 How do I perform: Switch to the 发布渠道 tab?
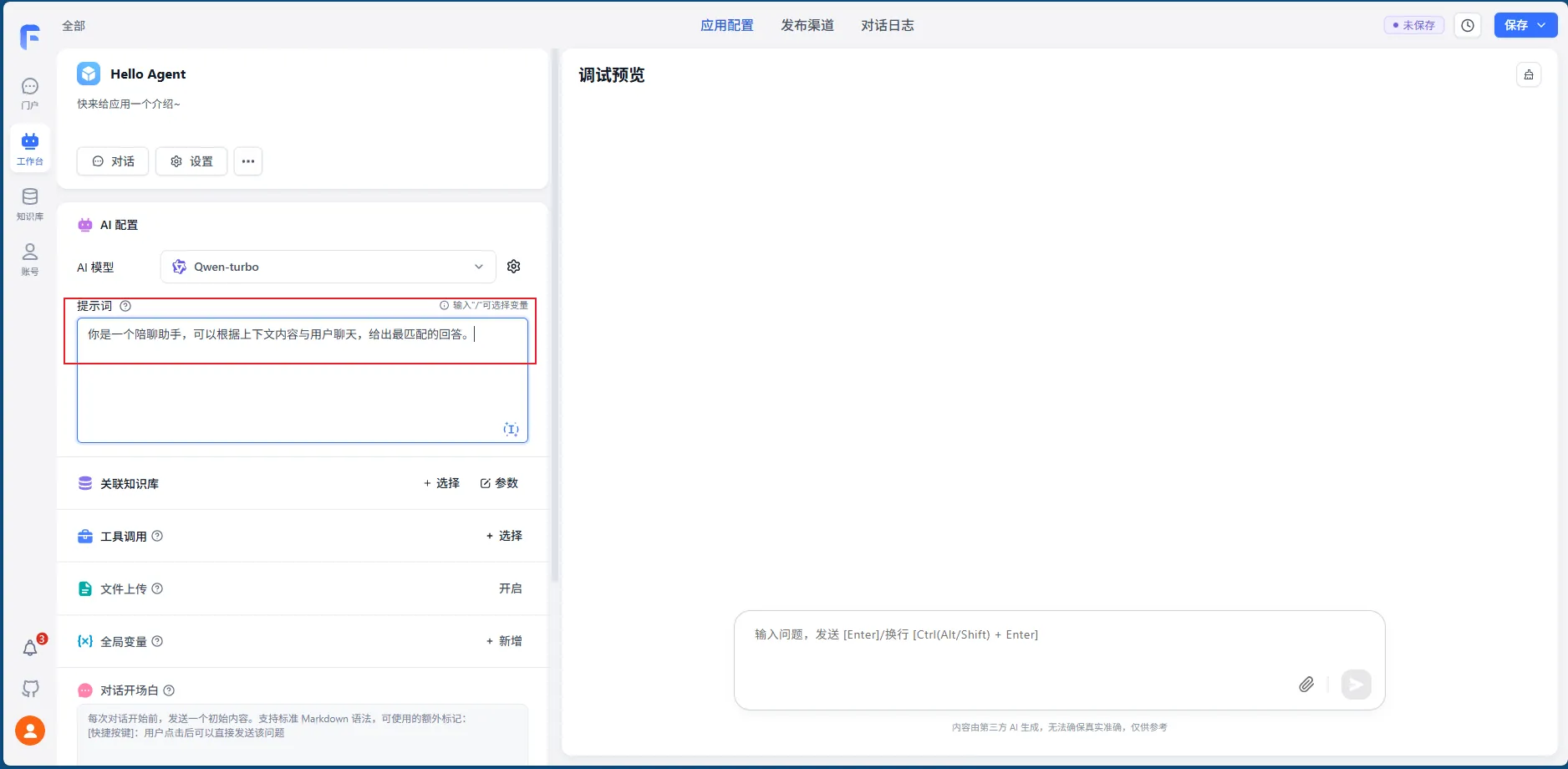(x=807, y=25)
